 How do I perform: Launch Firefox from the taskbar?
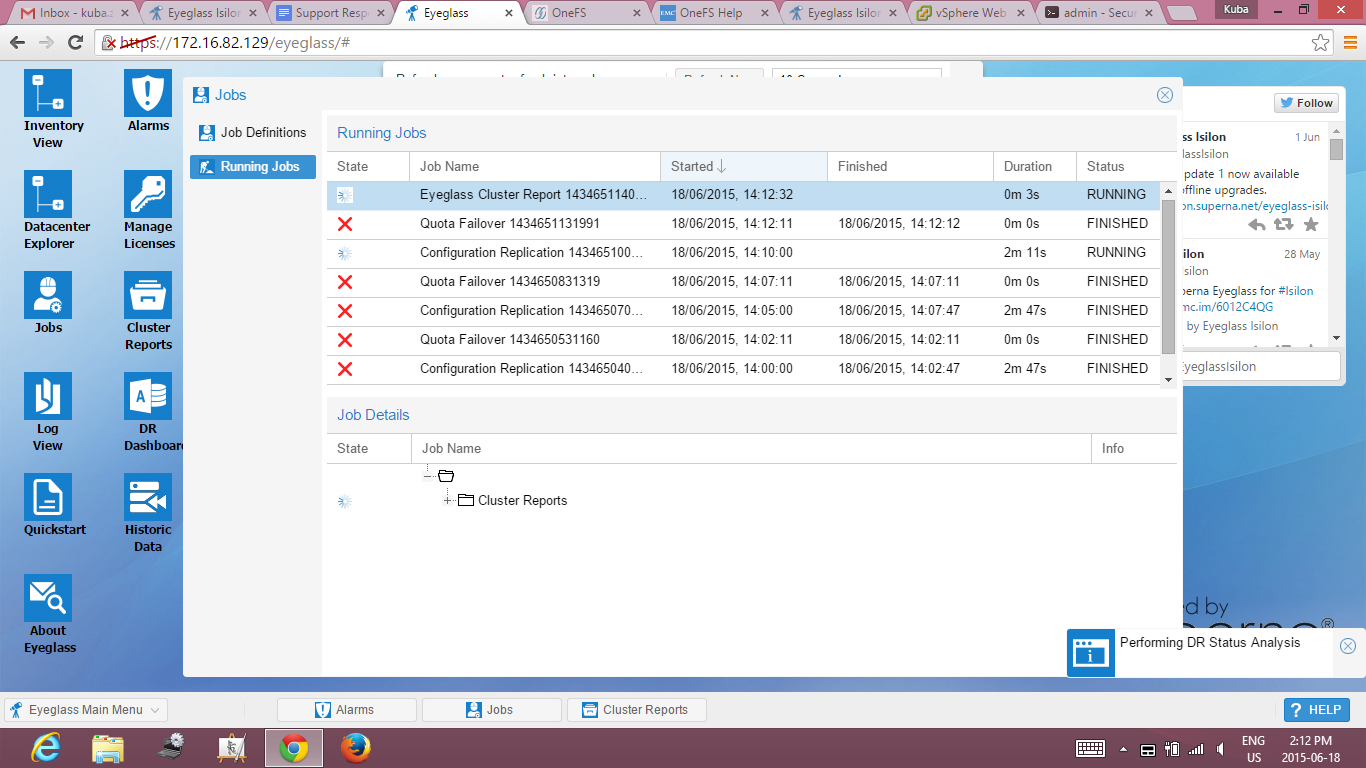click(x=355, y=747)
